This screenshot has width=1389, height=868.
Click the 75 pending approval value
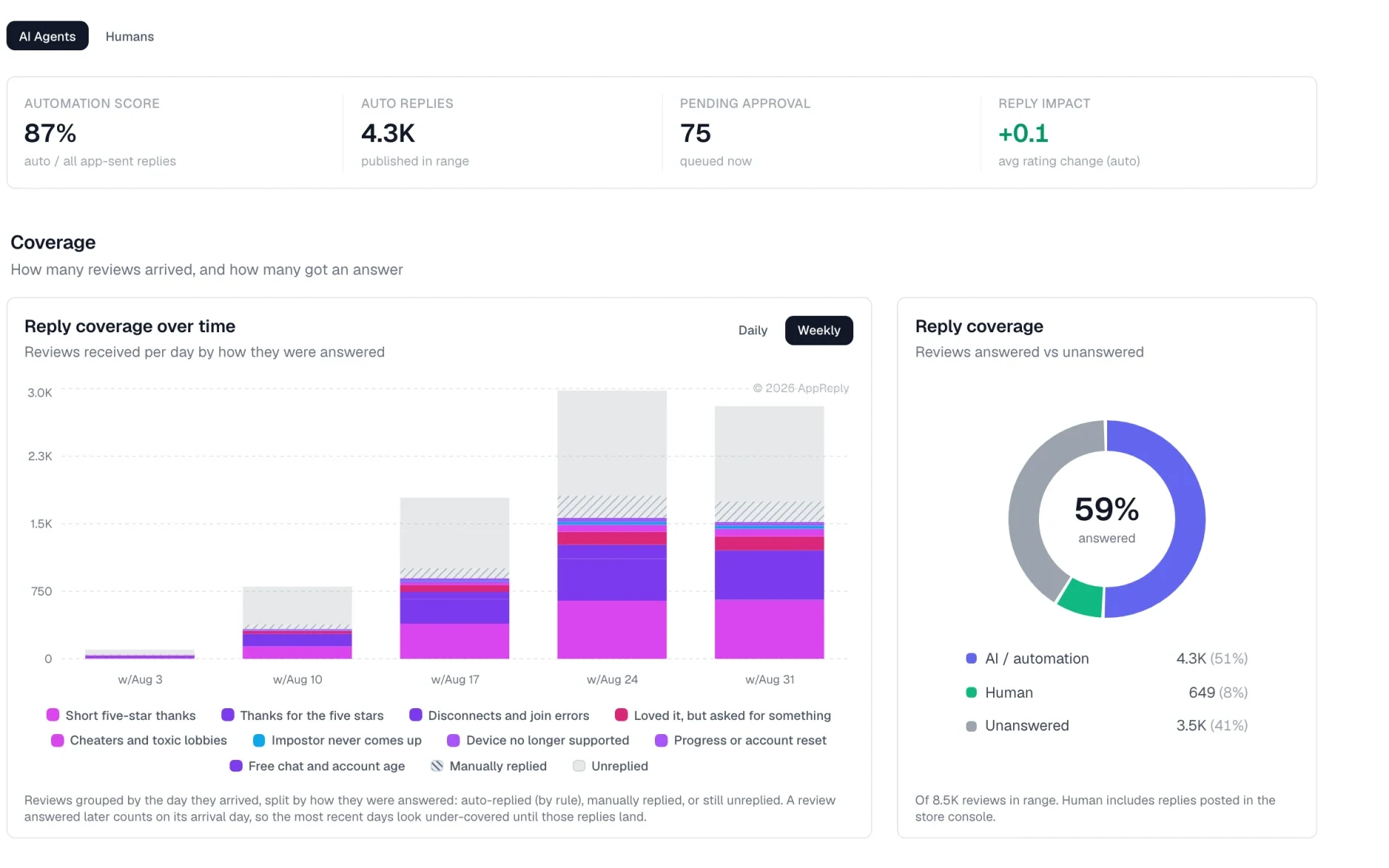pyautogui.click(x=696, y=133)
